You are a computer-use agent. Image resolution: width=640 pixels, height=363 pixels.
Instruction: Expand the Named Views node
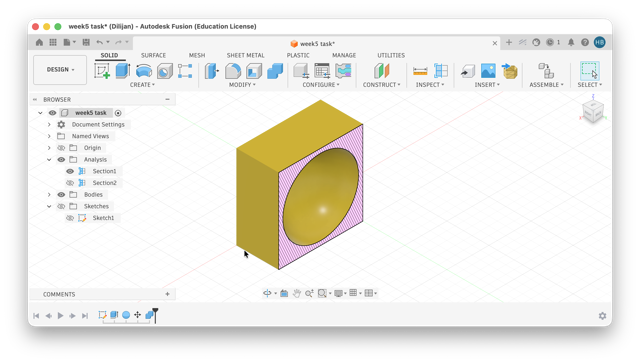(x=49, y=136)
